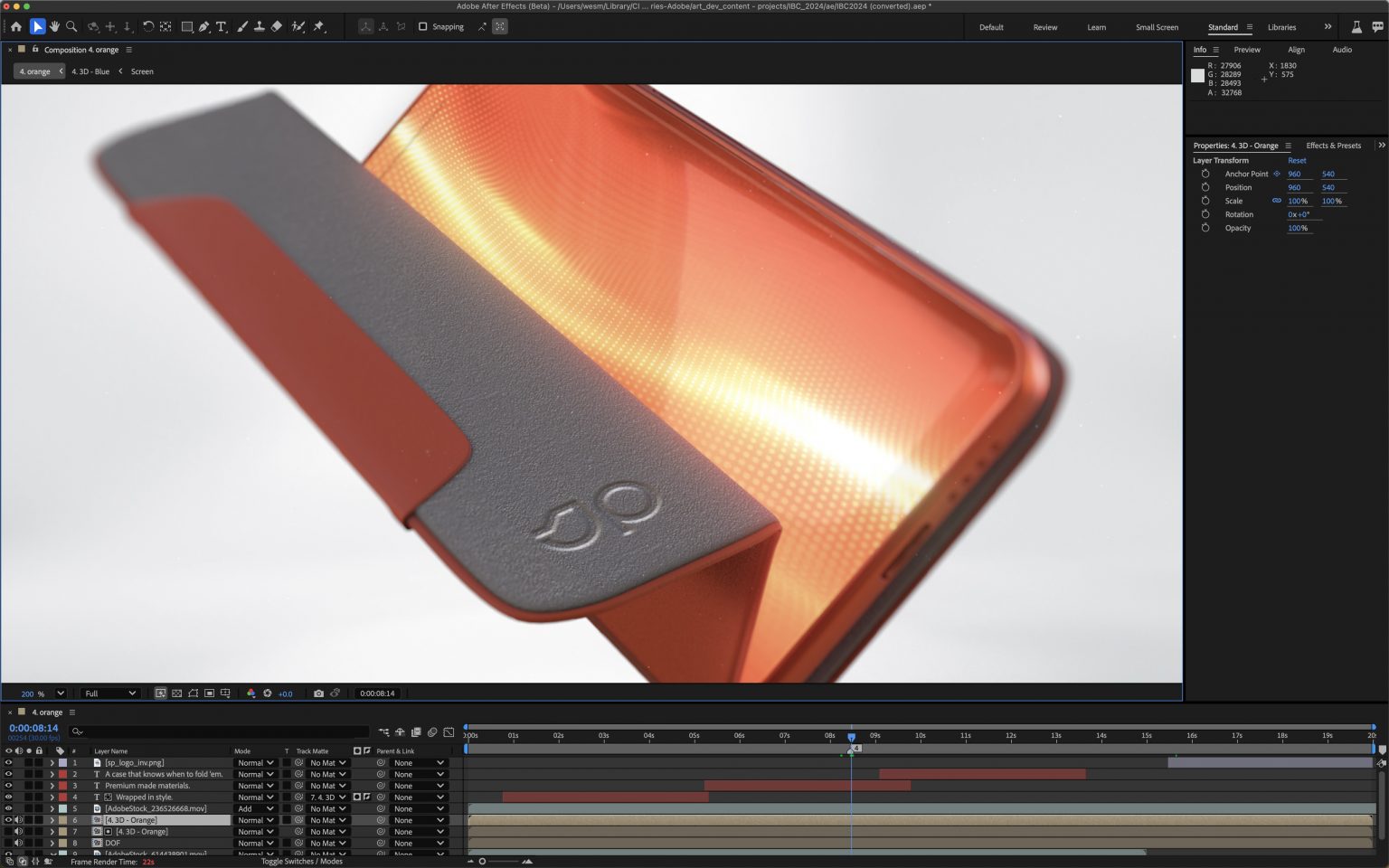Image resolution: width=1389 pixels, height=868 pixels.
Task: Hide the [AdobeStock_236526668.mov] layer
Action: click(8, 808)
